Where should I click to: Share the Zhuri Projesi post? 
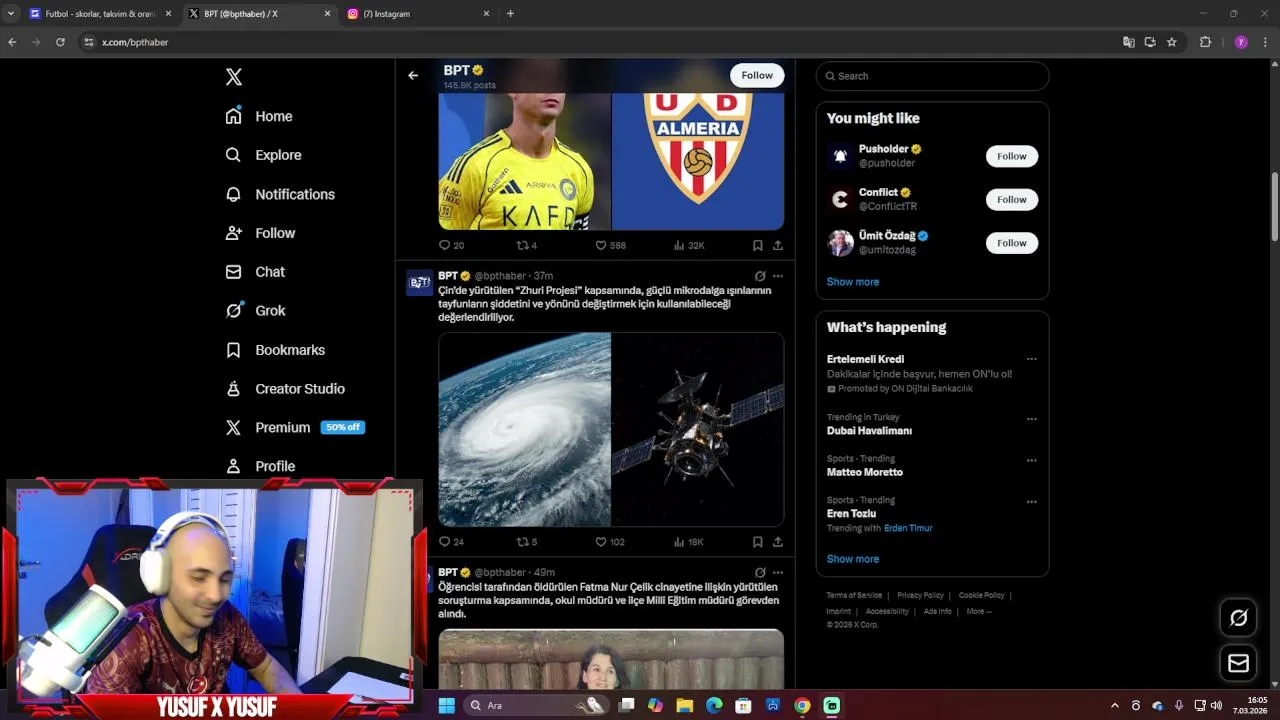click(x=777, y=542)
